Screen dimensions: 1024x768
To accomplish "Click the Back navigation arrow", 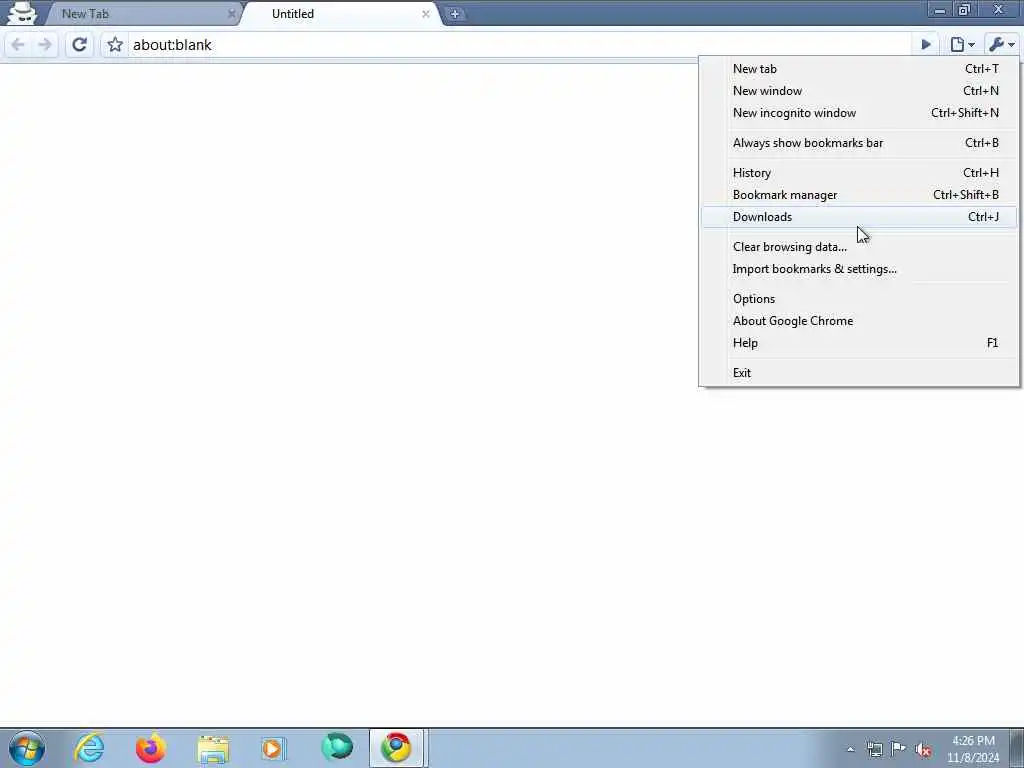I will pyautogui.click(x=18, y=44).
